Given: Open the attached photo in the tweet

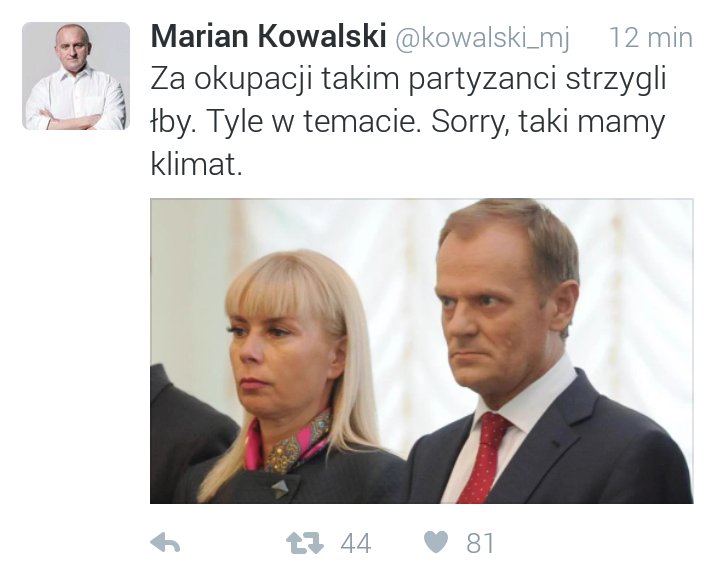Looking at the screenshot, I should [422, 351].
